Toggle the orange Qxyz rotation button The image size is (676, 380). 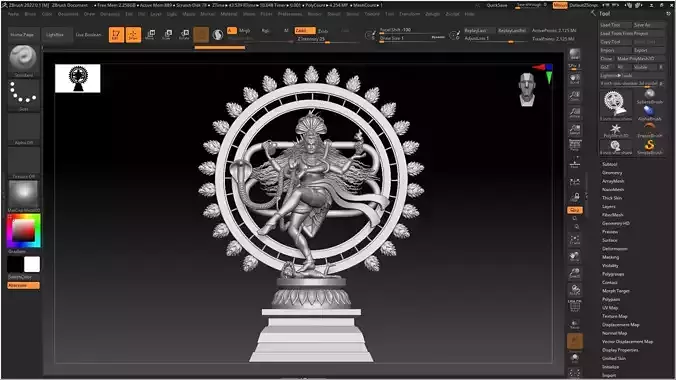point(575,210)
